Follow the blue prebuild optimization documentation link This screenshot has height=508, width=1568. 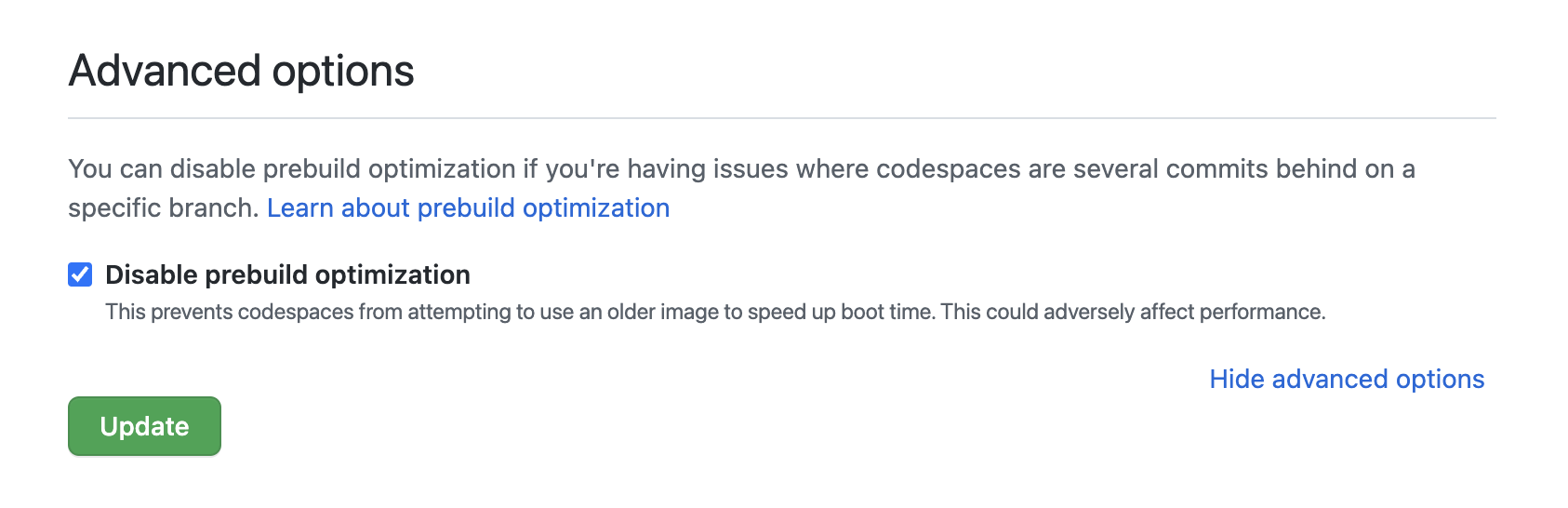click(468, 207)
